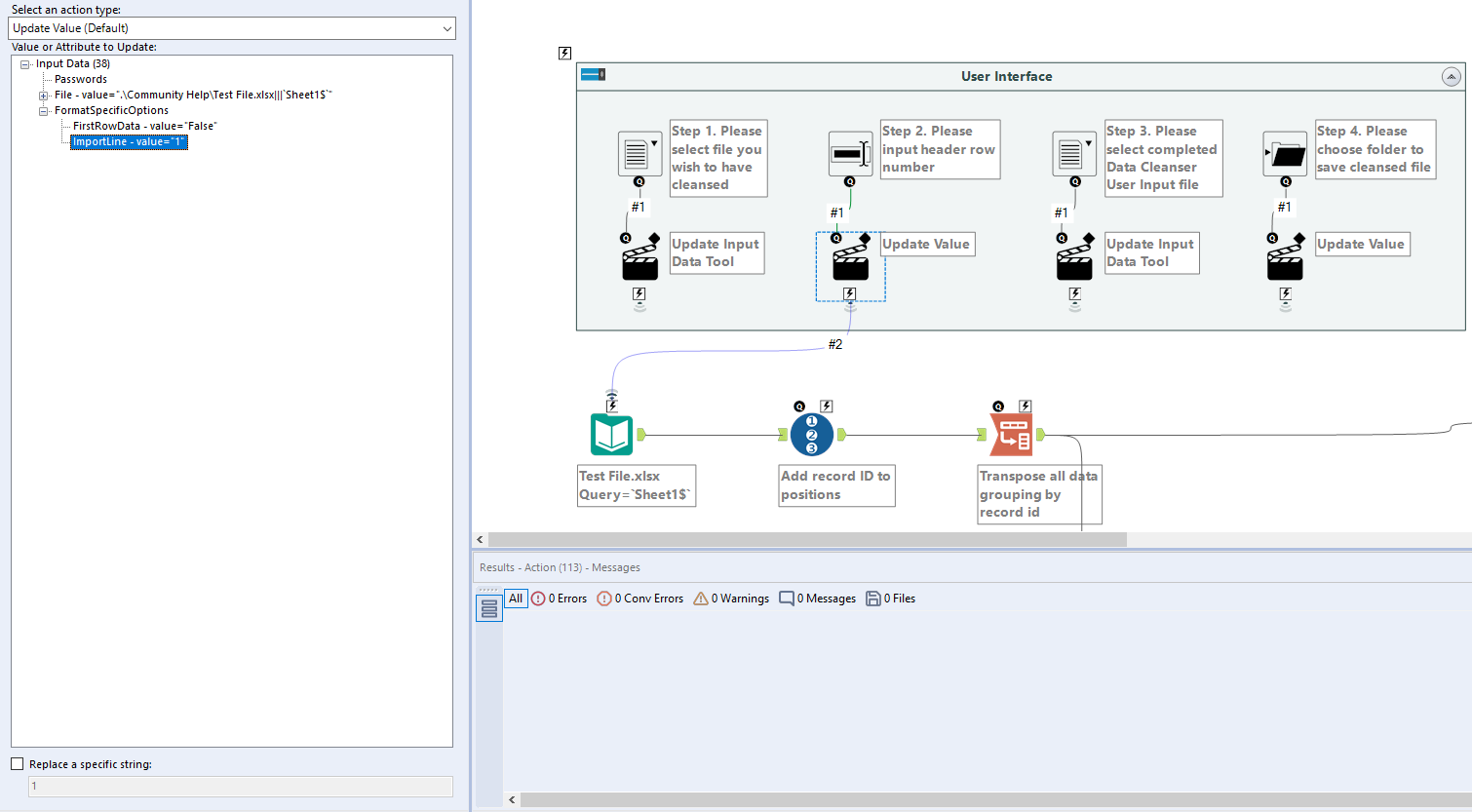This screenshot has width=1472, height=812.
Task: Select the Transpose tool grouping by record id
Action: coord(1014,433)
